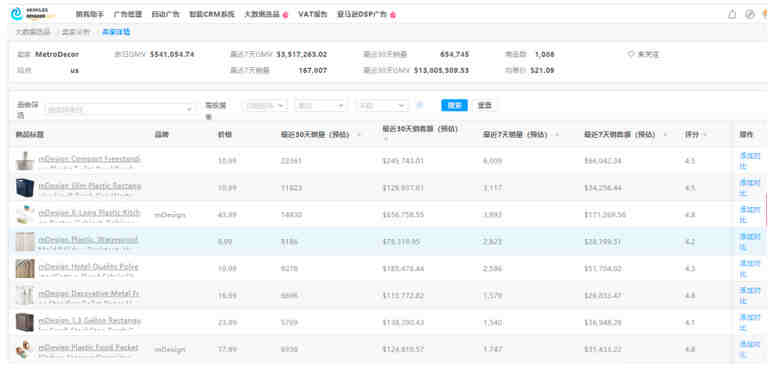Click mDesign brand cell in Food Packet row
The height and width of the screenshot is (388, 782).
point(170,350)
